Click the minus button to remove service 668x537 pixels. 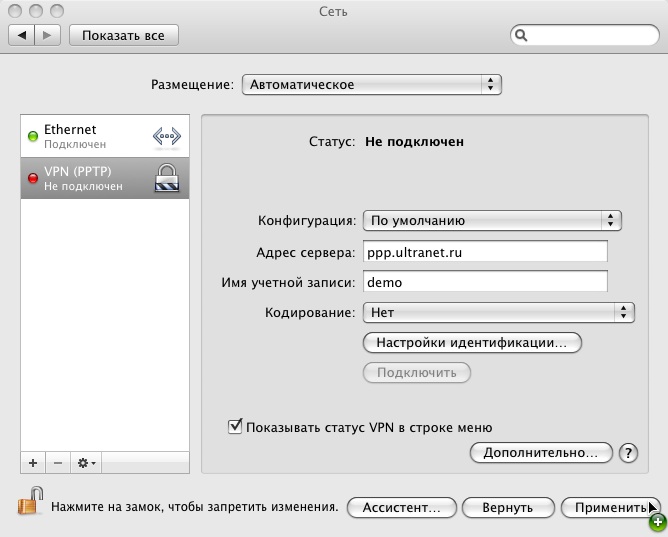pyautogui.click(x=57, y=463)
